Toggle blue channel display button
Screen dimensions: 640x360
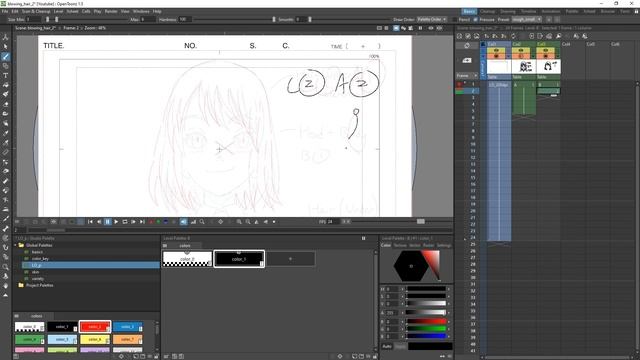click(166, 222)
